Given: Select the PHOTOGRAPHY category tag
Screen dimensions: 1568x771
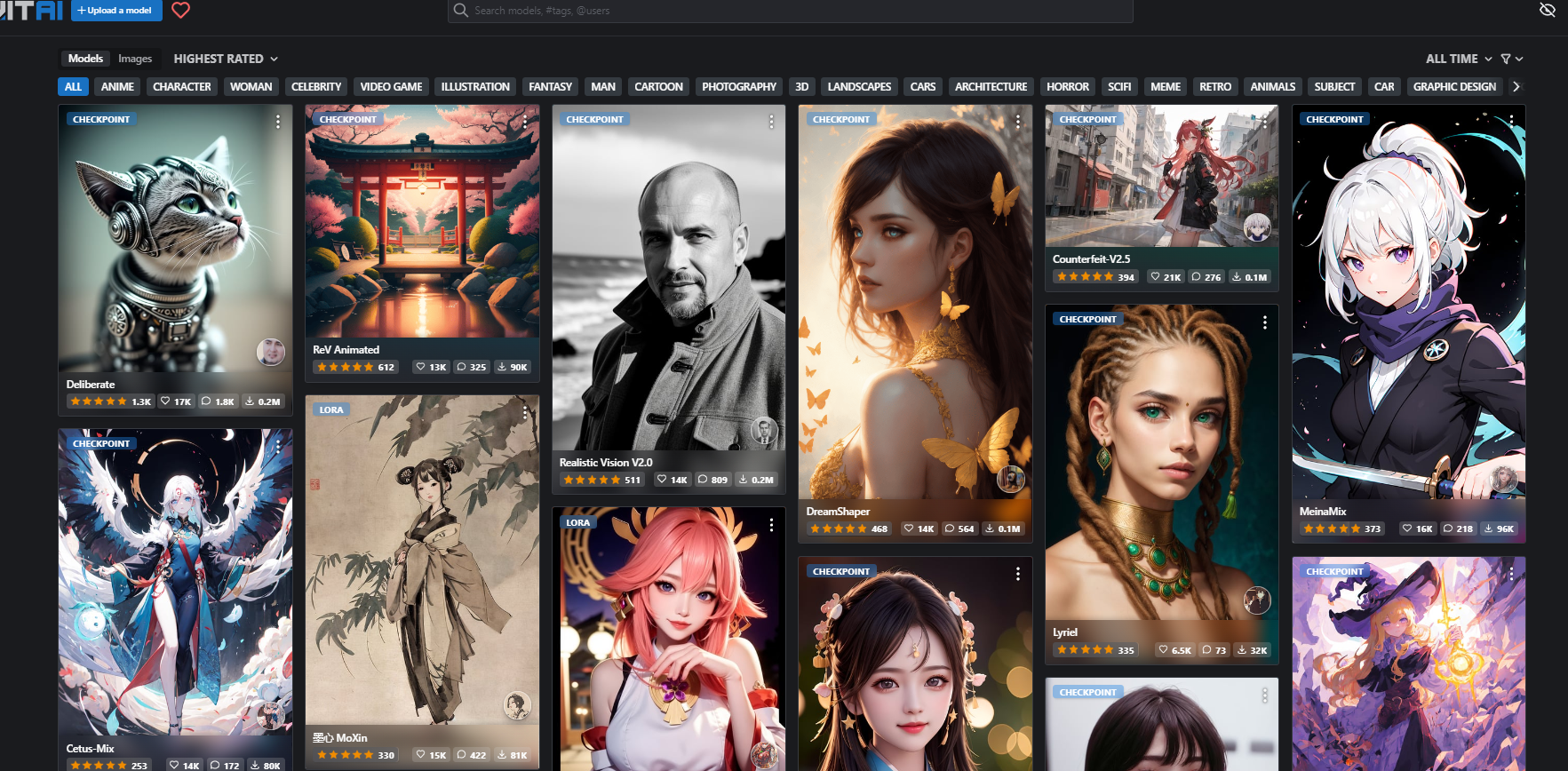Looking at the screenshot, I should (x=738, y=87).
